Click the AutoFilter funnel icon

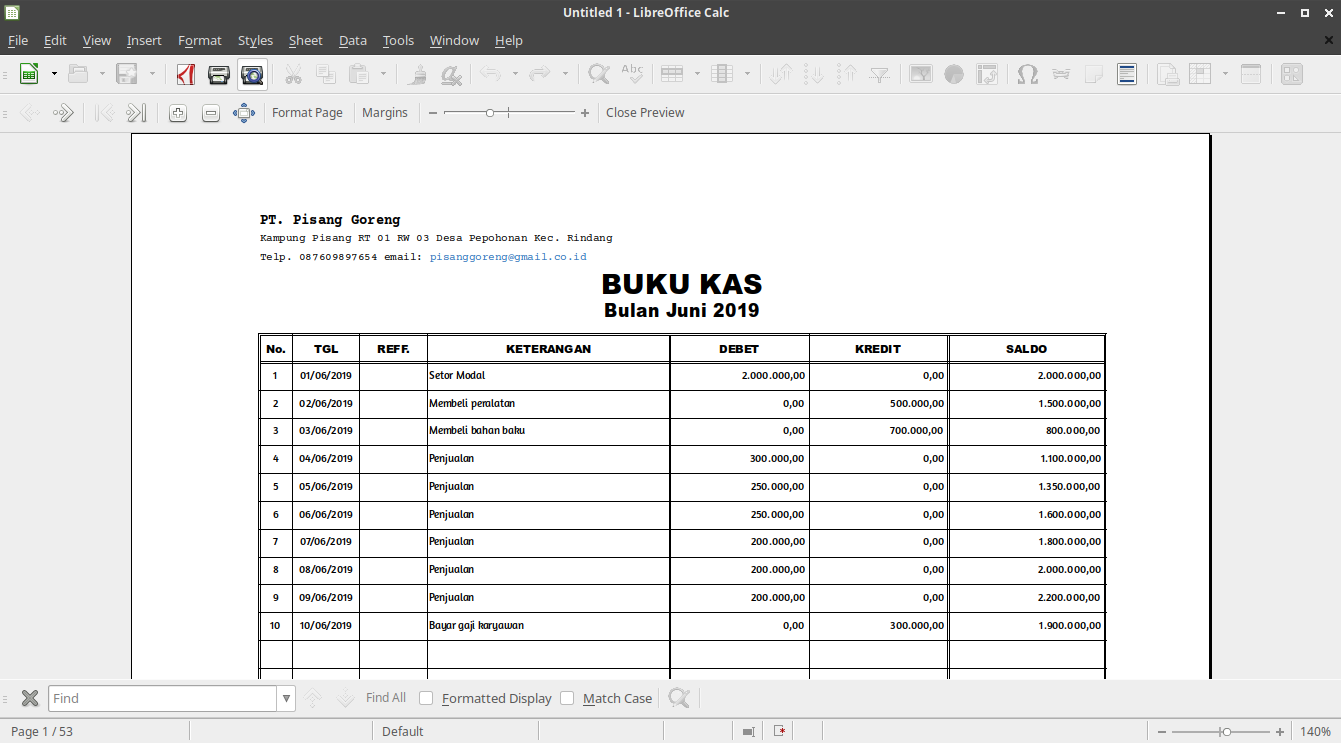click(879, 74)
